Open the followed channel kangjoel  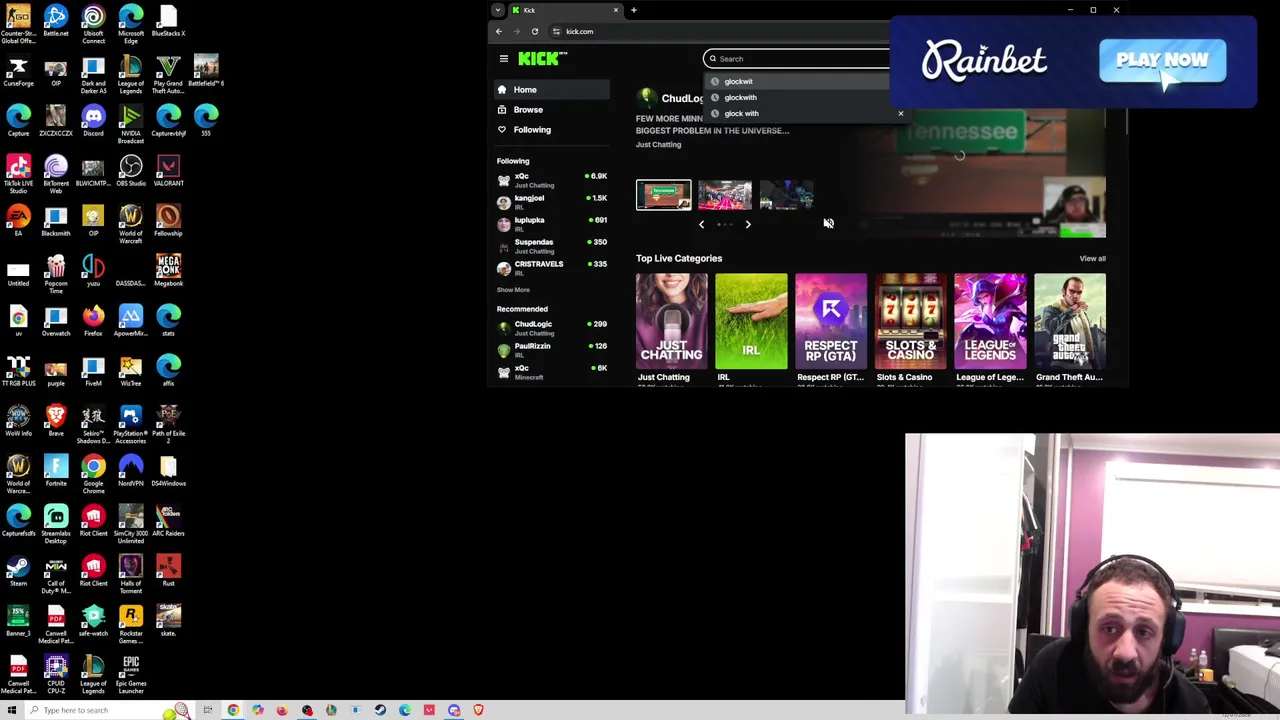click(x=552, y=201)
